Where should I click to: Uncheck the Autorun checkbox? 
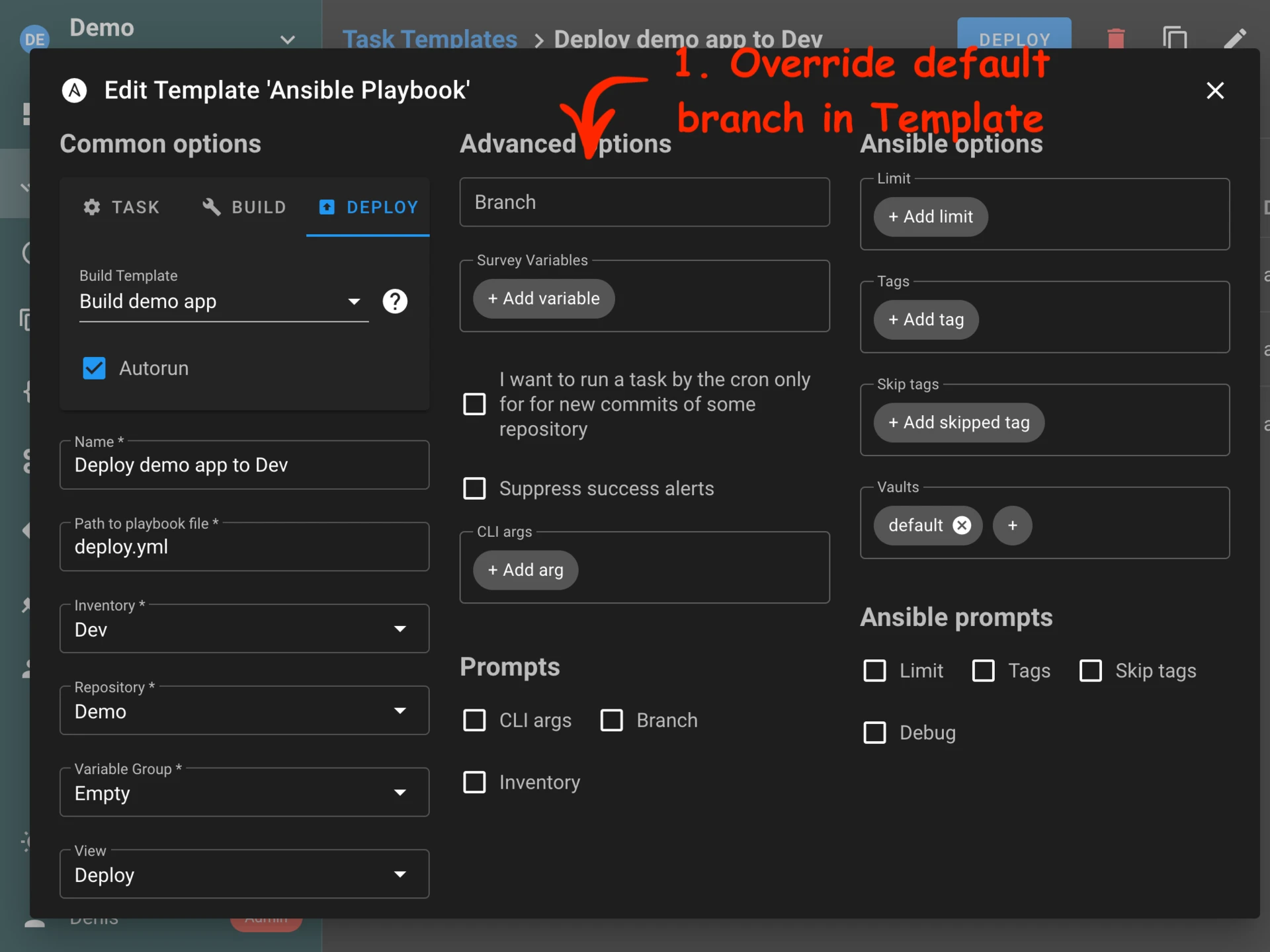[94, 368]
